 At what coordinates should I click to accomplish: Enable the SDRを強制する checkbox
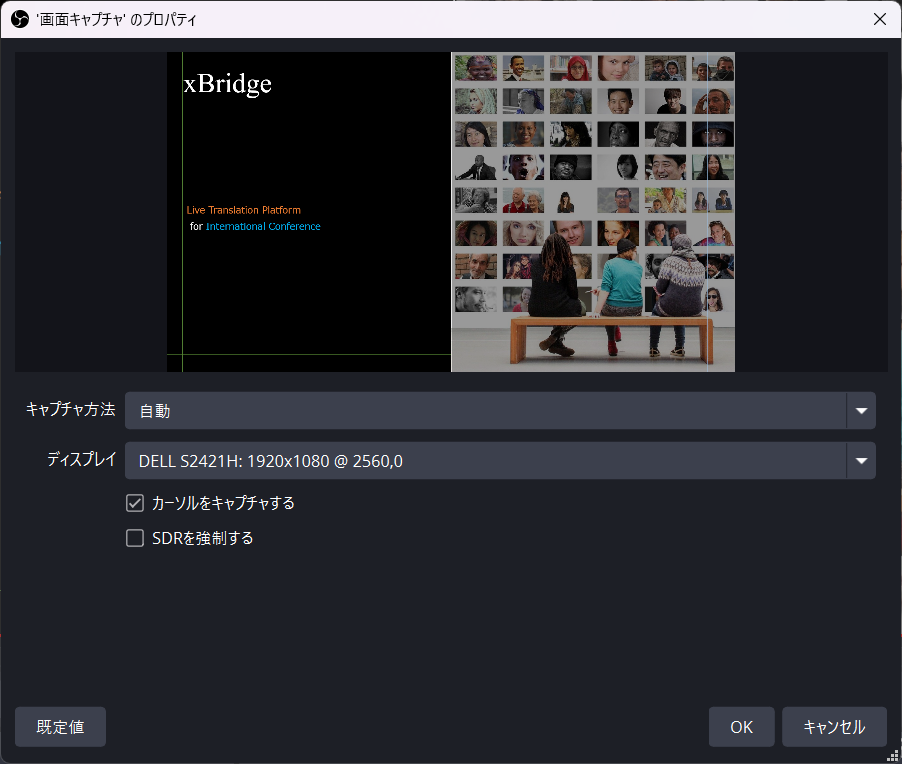coord(135,538)
